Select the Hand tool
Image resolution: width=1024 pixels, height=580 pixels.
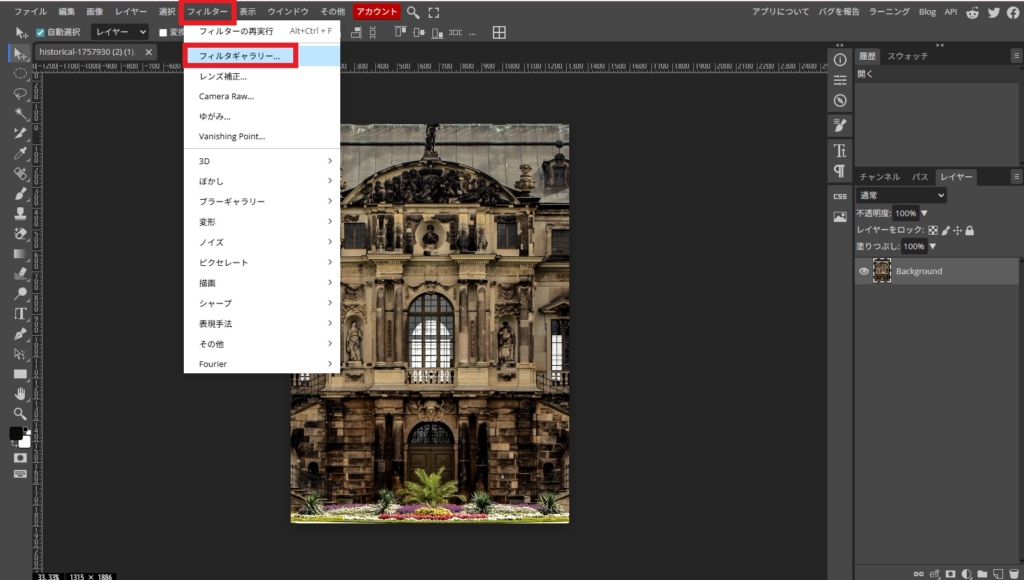point(20,393)
